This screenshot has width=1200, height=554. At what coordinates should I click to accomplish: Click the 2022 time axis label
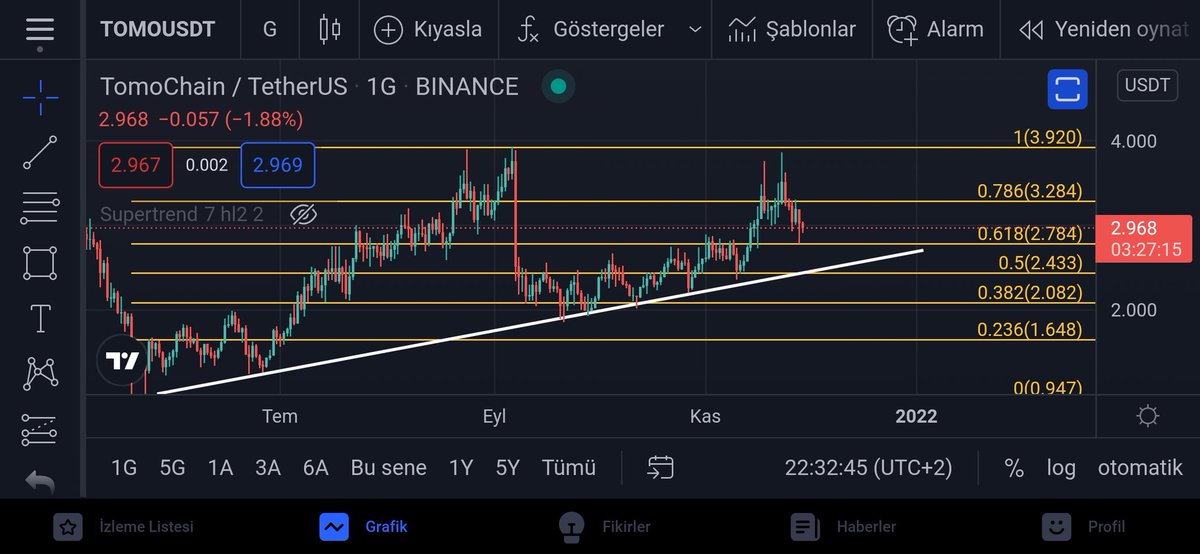tap(916, 416)
